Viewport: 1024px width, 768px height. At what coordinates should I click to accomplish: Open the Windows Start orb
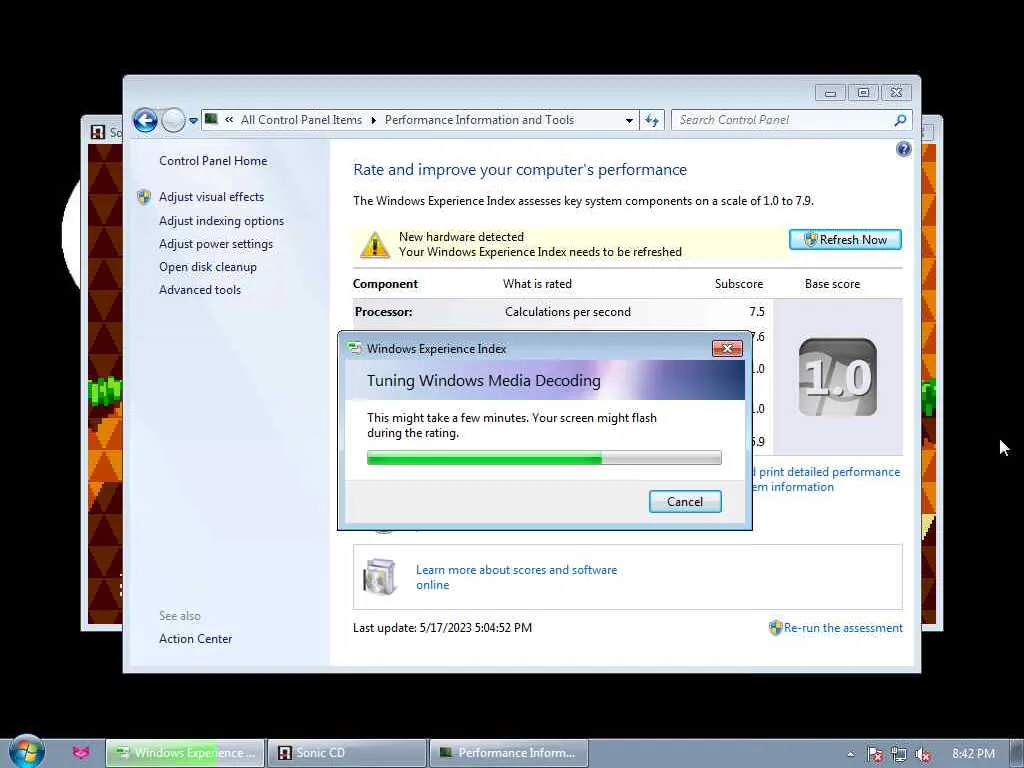click(27, 752)
